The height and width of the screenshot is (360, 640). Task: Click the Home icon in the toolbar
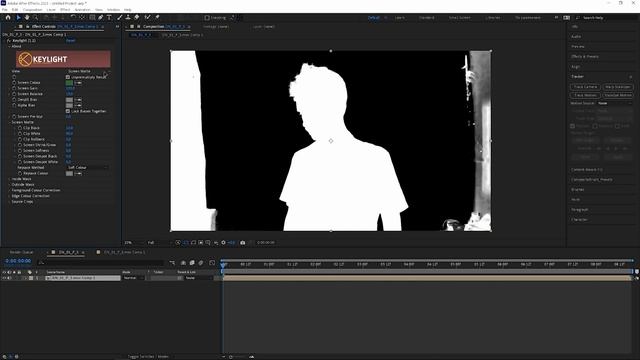click(8, 18)
